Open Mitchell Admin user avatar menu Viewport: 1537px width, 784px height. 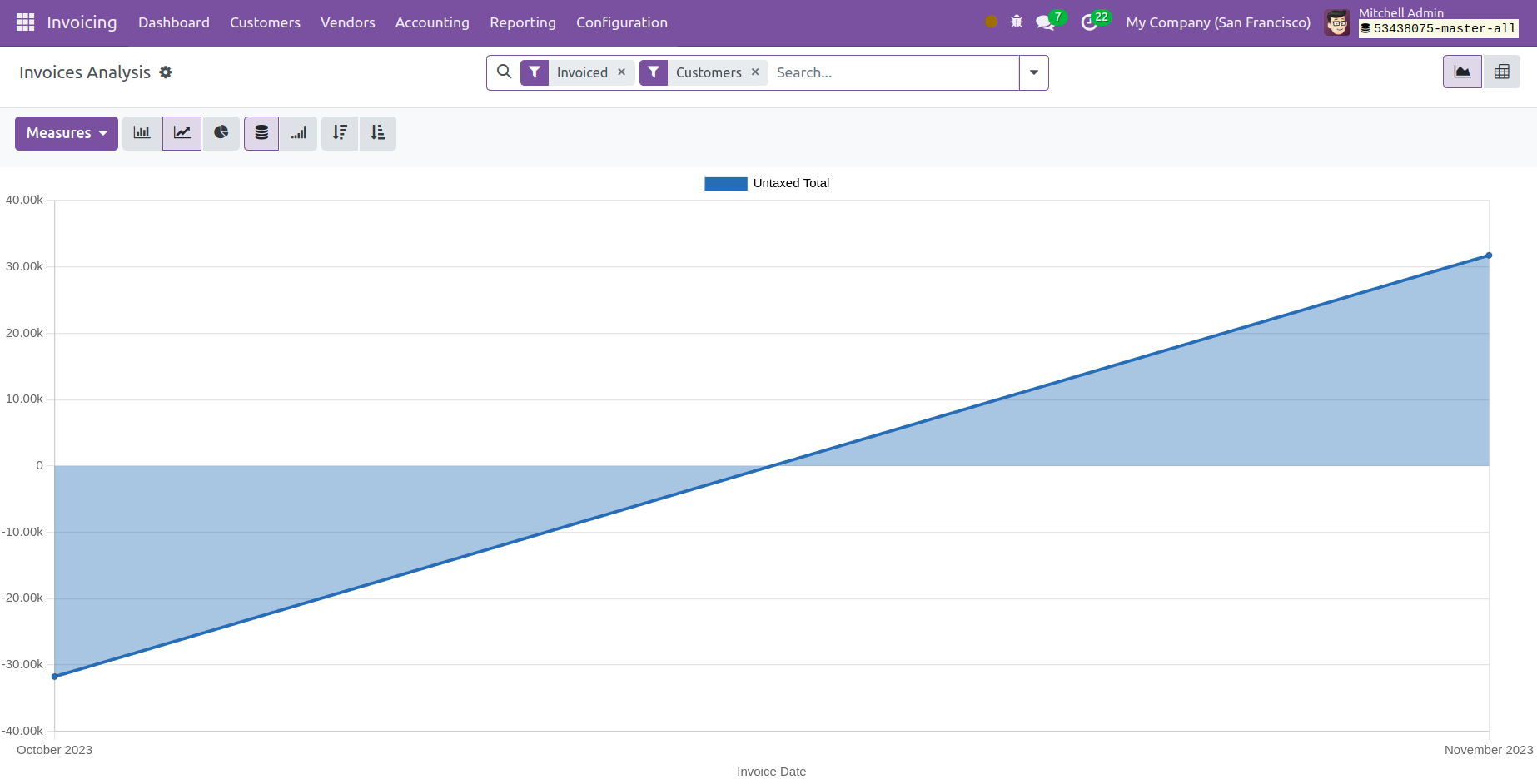coord(1337,22)
